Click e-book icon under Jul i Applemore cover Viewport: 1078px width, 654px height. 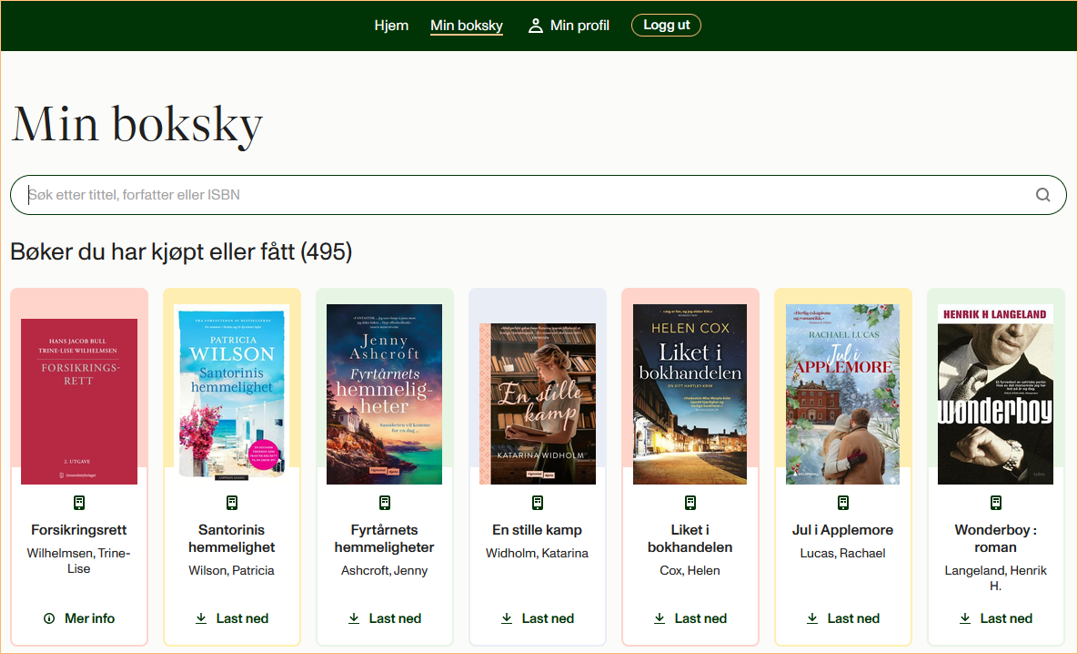click(843, 503)
